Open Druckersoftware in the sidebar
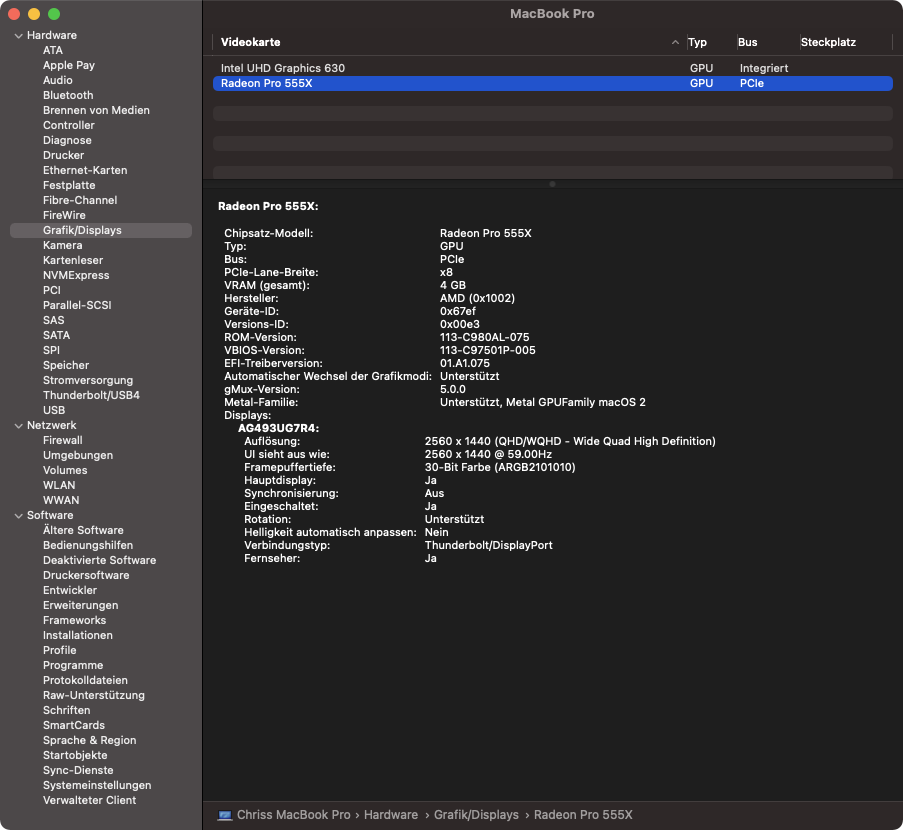 coord(86,575)
